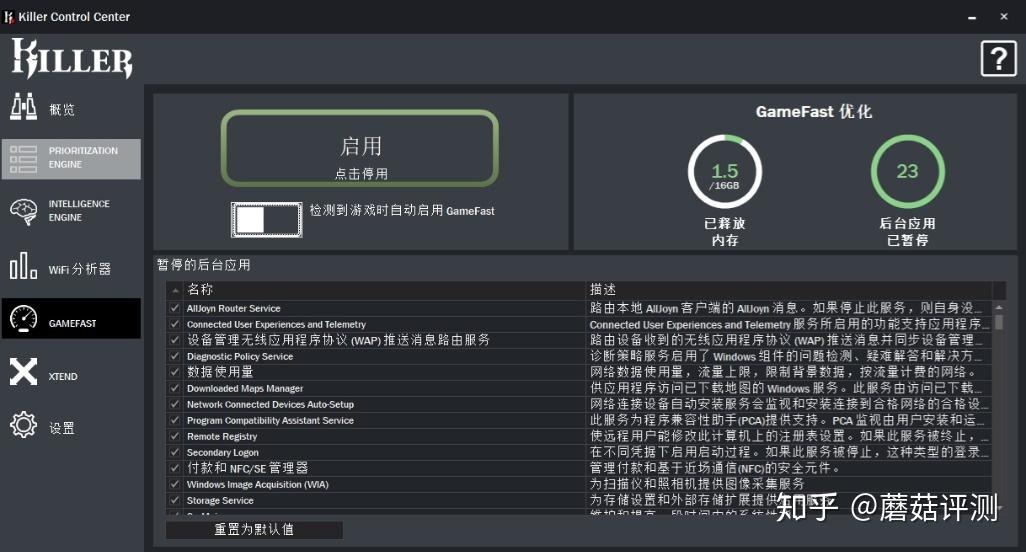The height and width of the screenshot is (552, 1026).
Task: Click the 暂停的后台应用 section title
Action: (x=203, y=265)
